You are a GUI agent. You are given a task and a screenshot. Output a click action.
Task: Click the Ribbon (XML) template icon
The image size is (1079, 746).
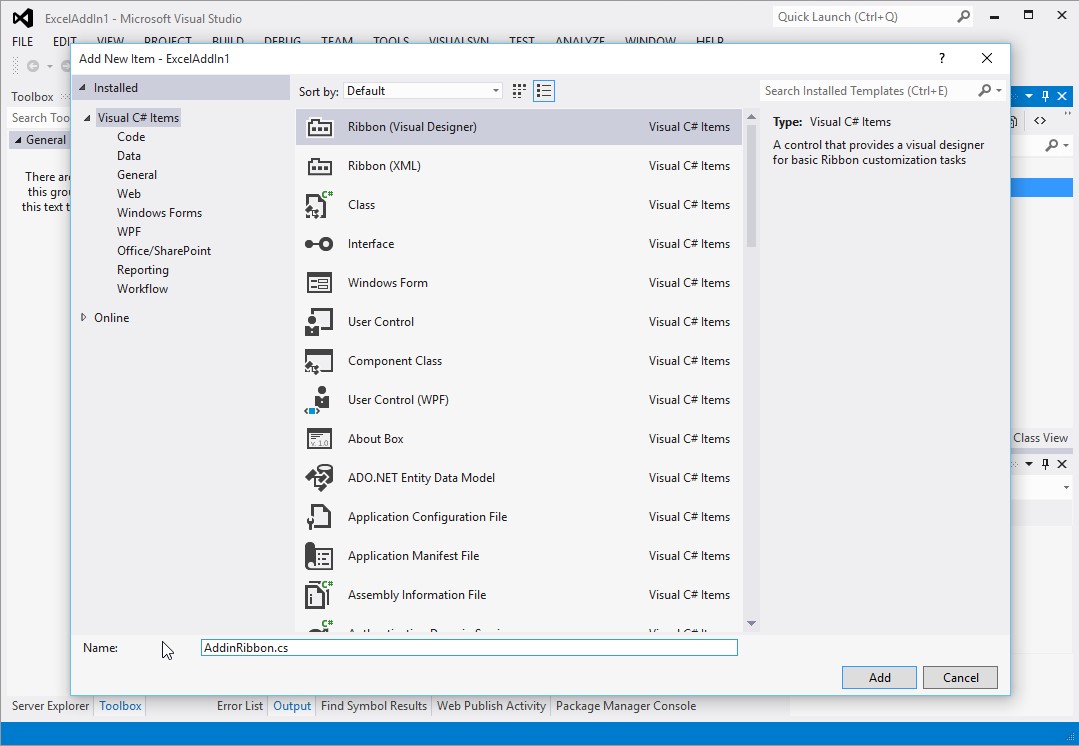click(319, 166)
